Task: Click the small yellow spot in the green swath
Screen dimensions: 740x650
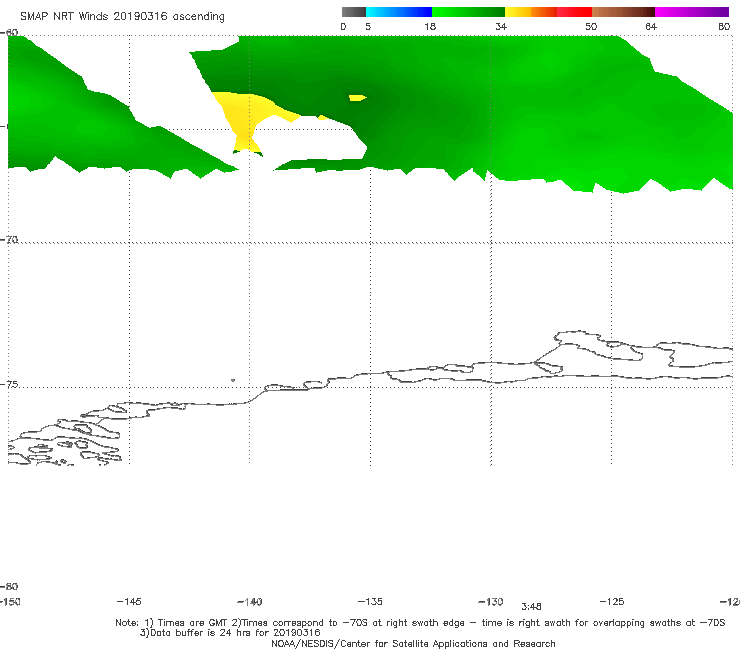Action: coord(357,98)
